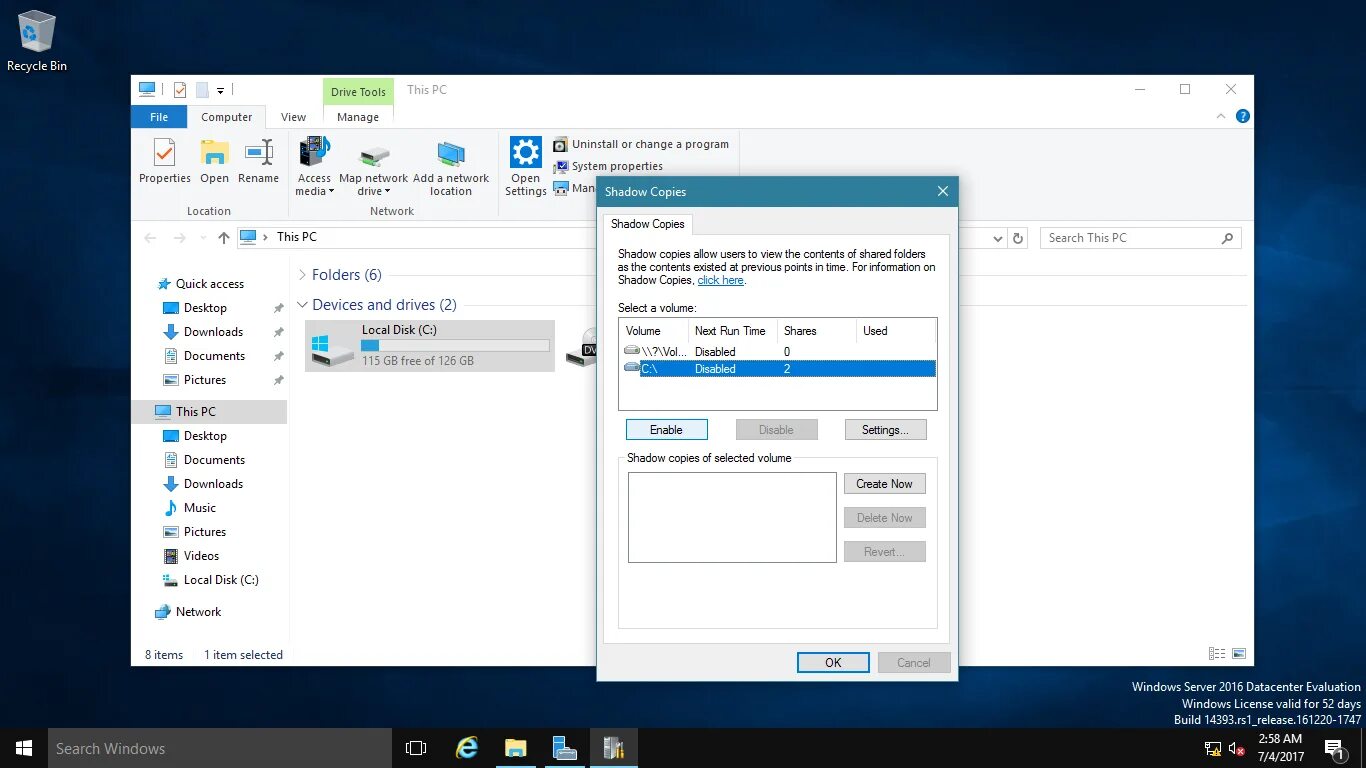
Task: Click the pin icon beside Quick access Downloads
Action: click(279, 332)
